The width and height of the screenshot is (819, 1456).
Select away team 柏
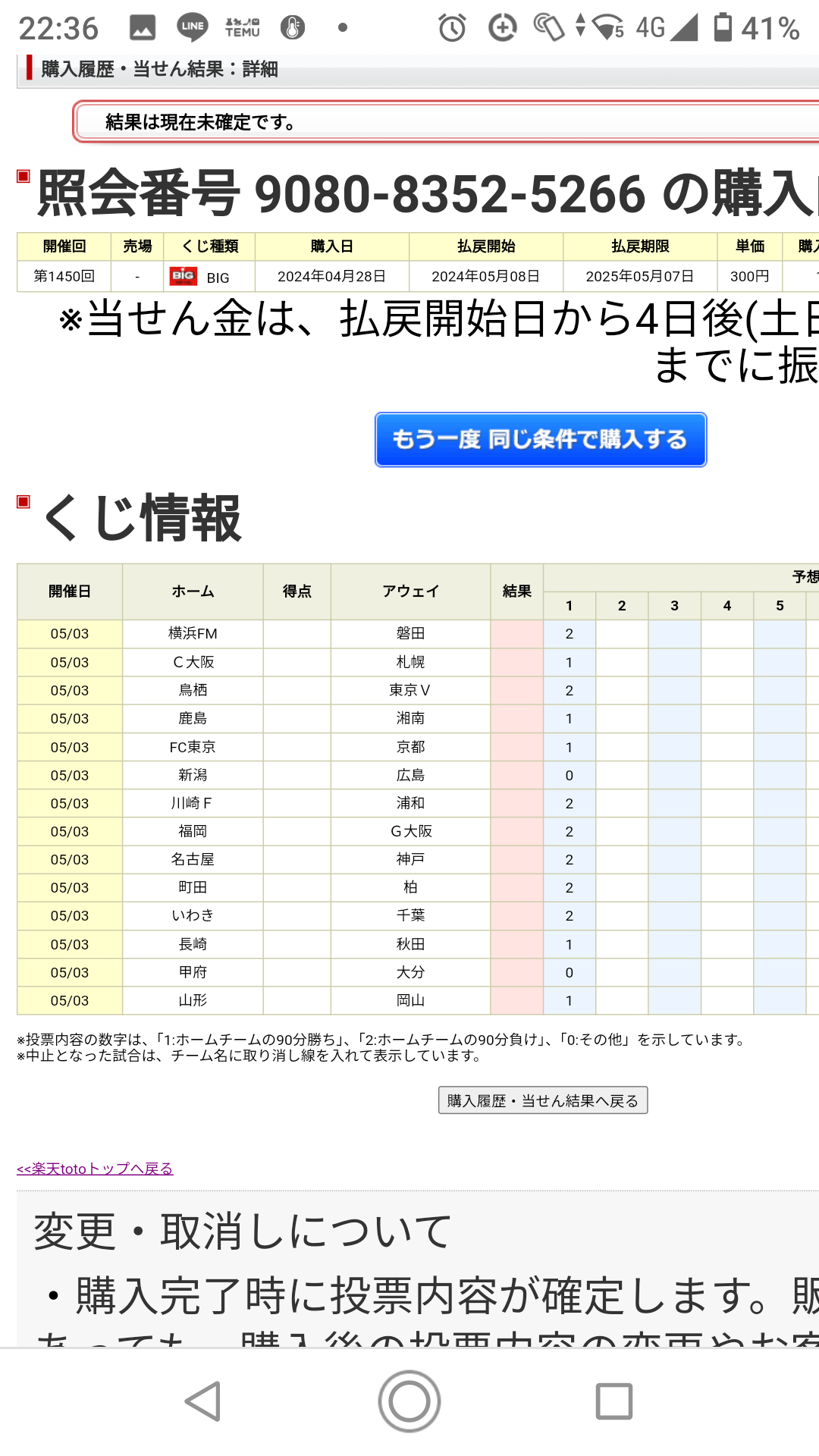click(410, 887)
